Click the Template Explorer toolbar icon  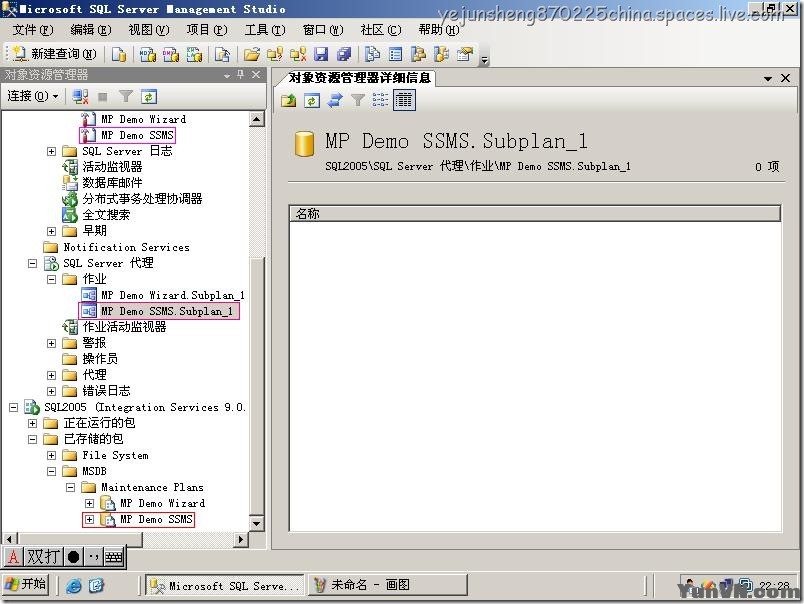click(x=441, y=54)
